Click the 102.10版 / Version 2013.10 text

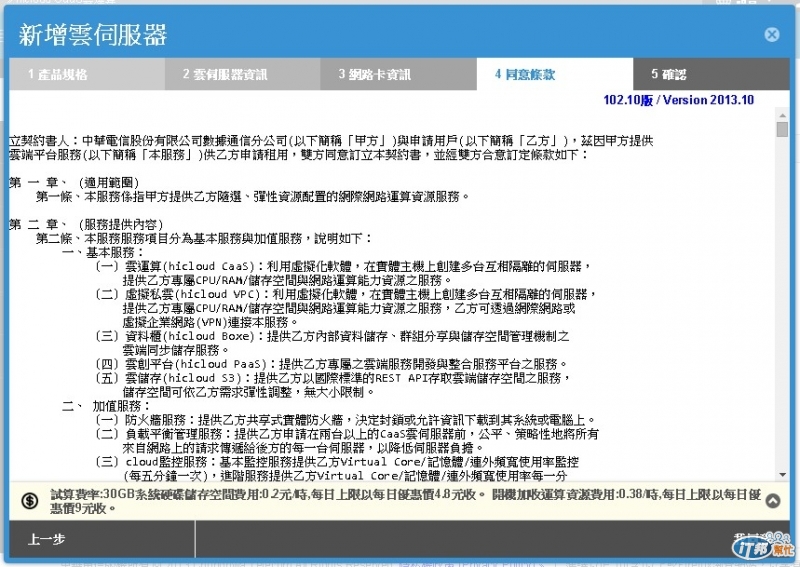679,100
